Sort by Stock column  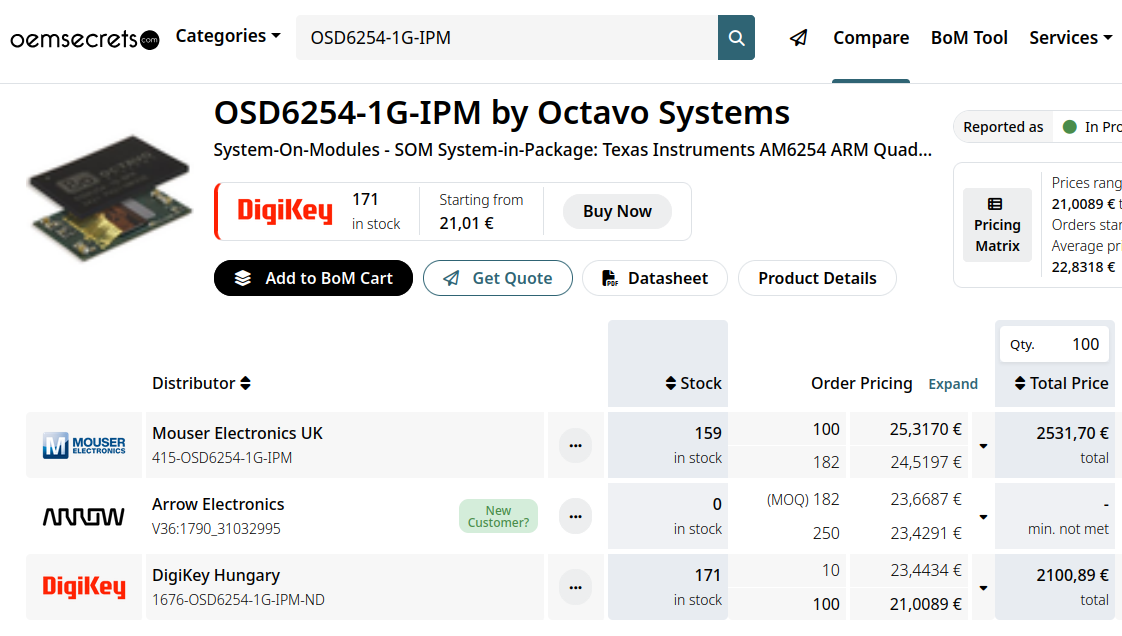pos(693,383)
